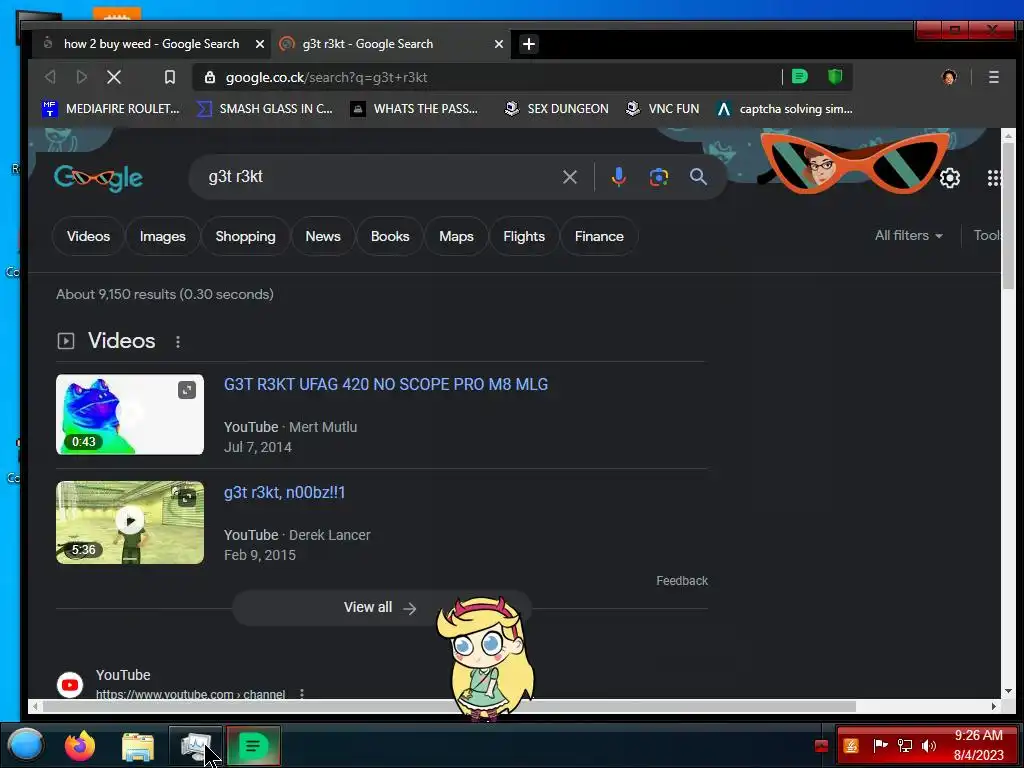Open 'G3T R3KT UFAG 420 NO SCOPE' video link
Image resolution: width=1024 pixels, height=768 pixels.
tap(386, 384)
